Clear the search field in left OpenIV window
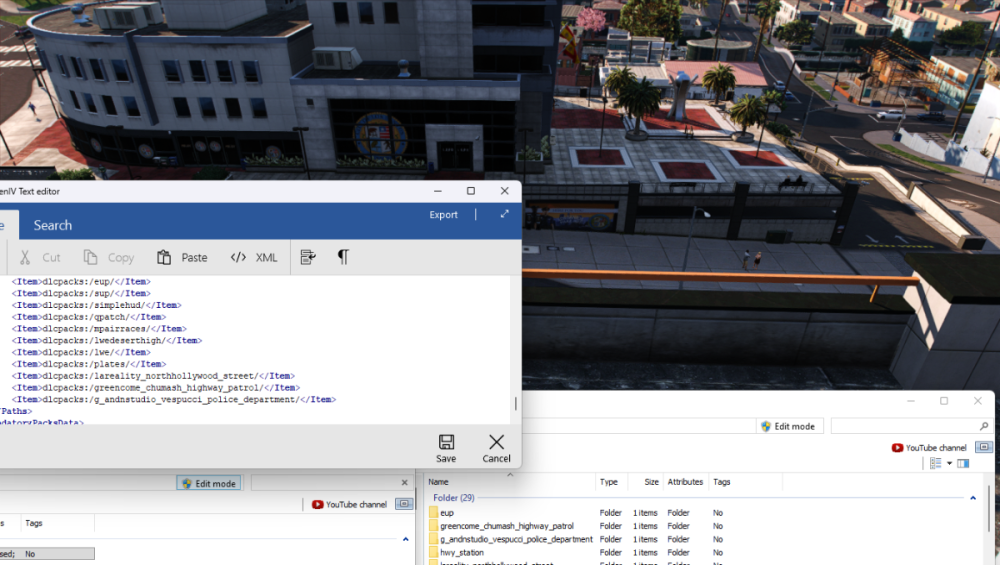This screenshot has width=1000, height=565. tap(404, 483)
